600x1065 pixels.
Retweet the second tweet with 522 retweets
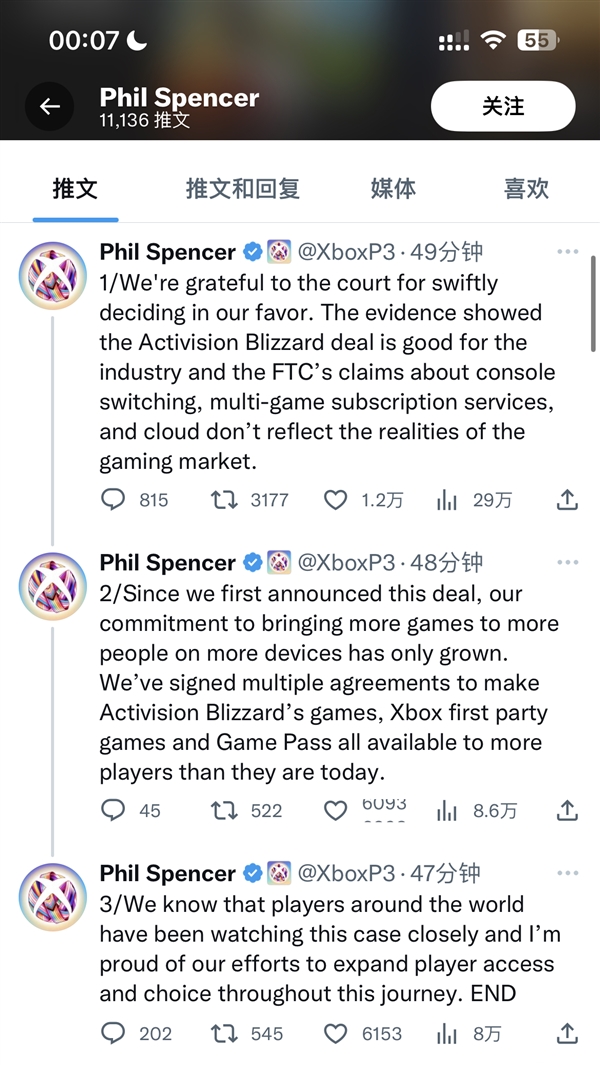[224, 810]
